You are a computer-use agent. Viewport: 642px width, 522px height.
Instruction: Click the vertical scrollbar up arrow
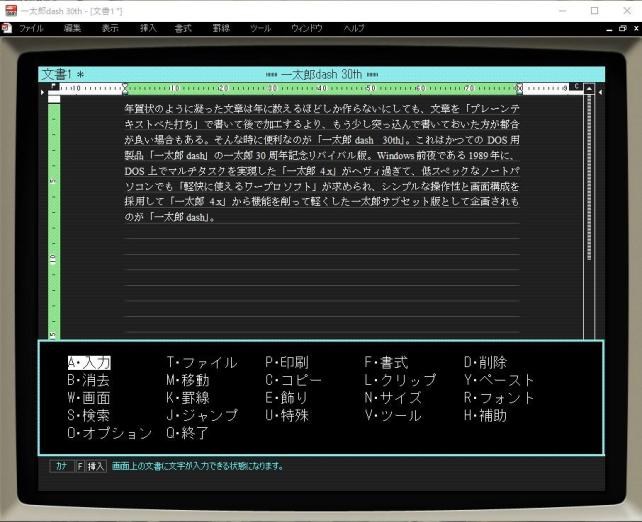point(589,88)
